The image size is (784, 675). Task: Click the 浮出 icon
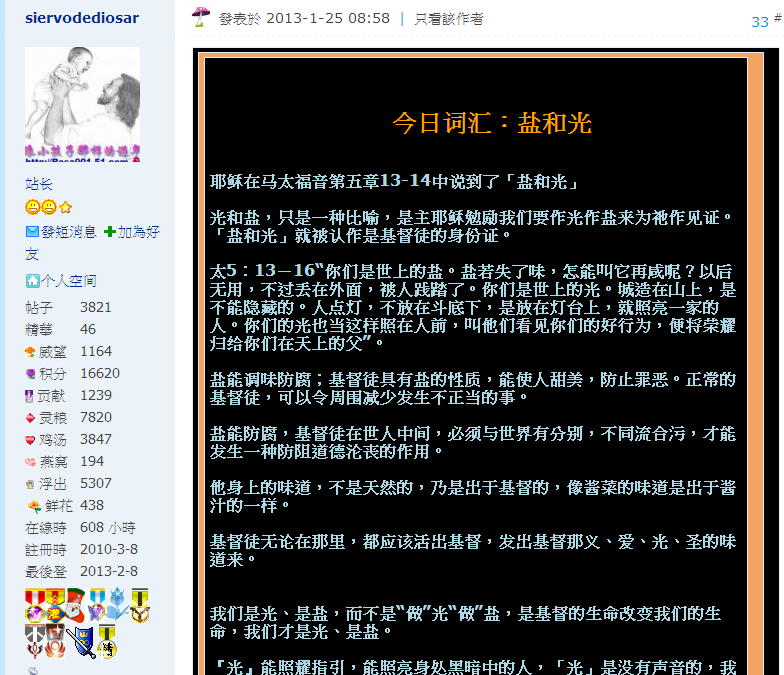click(x=30, y=484)
